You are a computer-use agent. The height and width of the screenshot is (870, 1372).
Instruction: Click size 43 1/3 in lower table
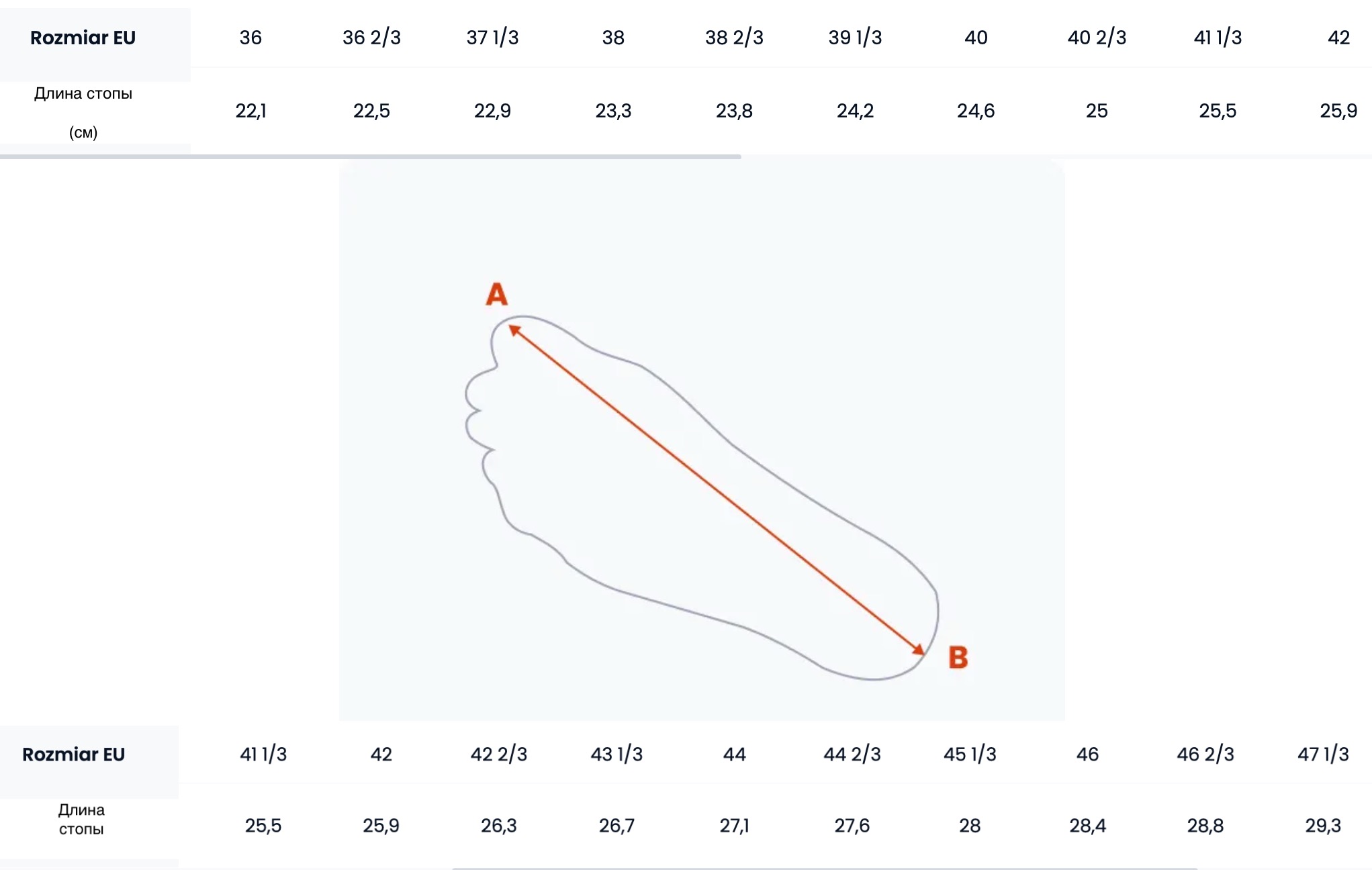coord(616,755)
